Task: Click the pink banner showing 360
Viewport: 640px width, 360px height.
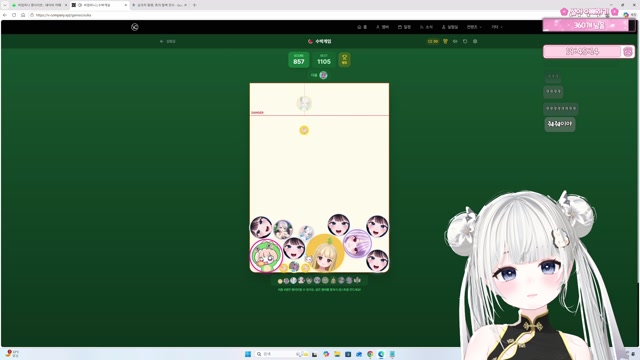Action: (589, 25)
